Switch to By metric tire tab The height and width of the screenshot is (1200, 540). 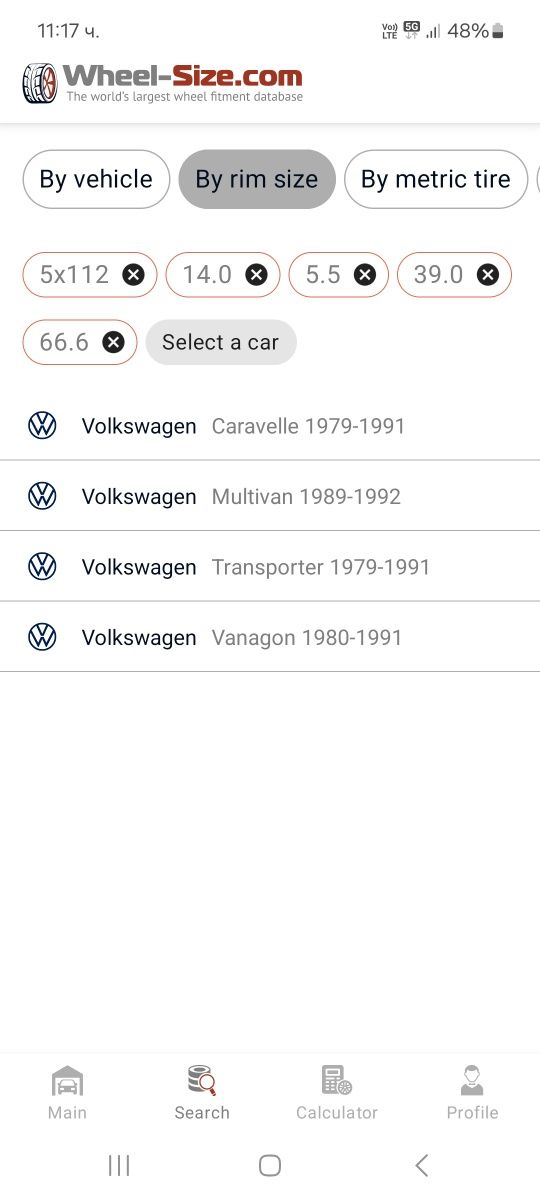pyautogui.click(x=436, y=179)
